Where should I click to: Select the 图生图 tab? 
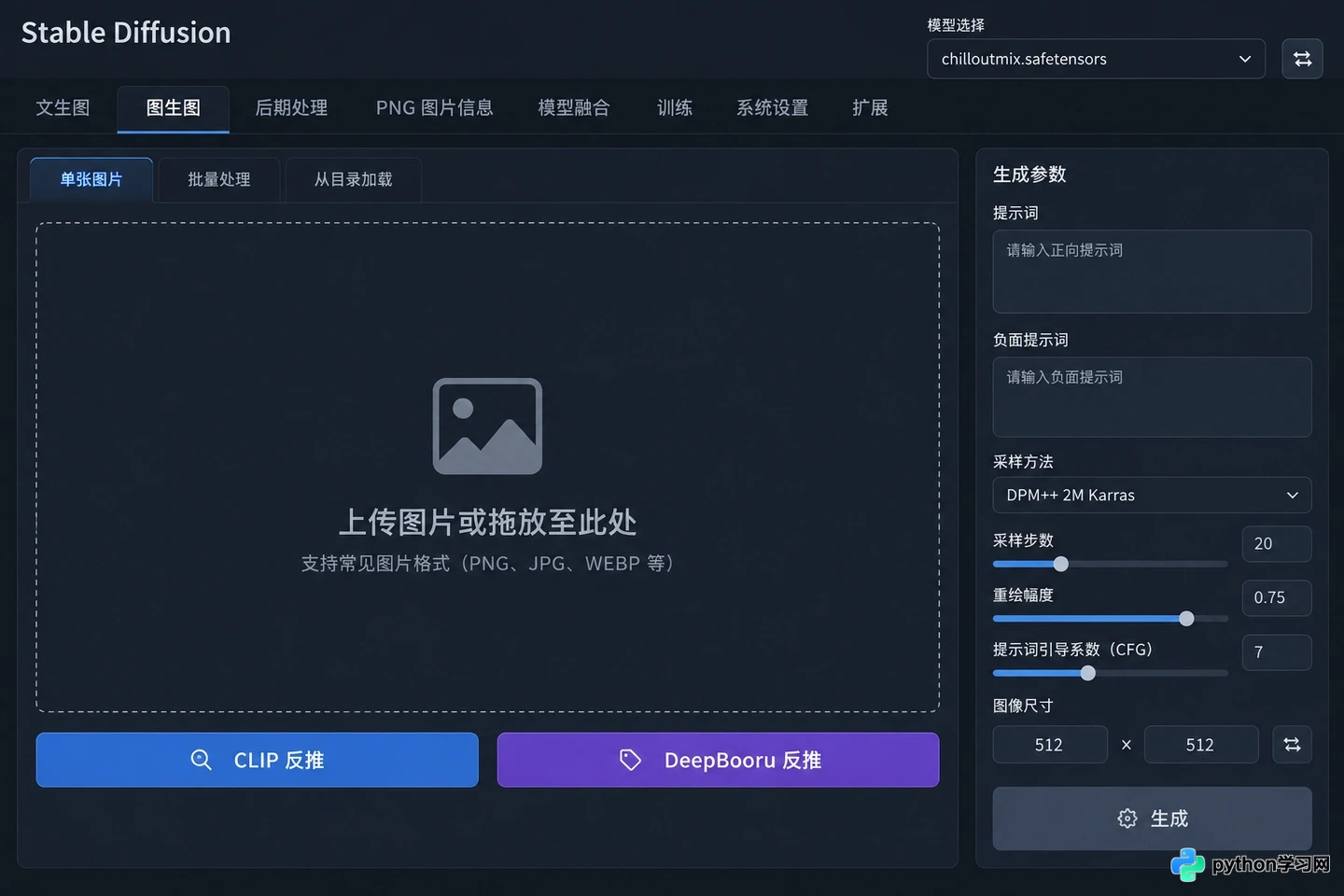tap(174, 108)
